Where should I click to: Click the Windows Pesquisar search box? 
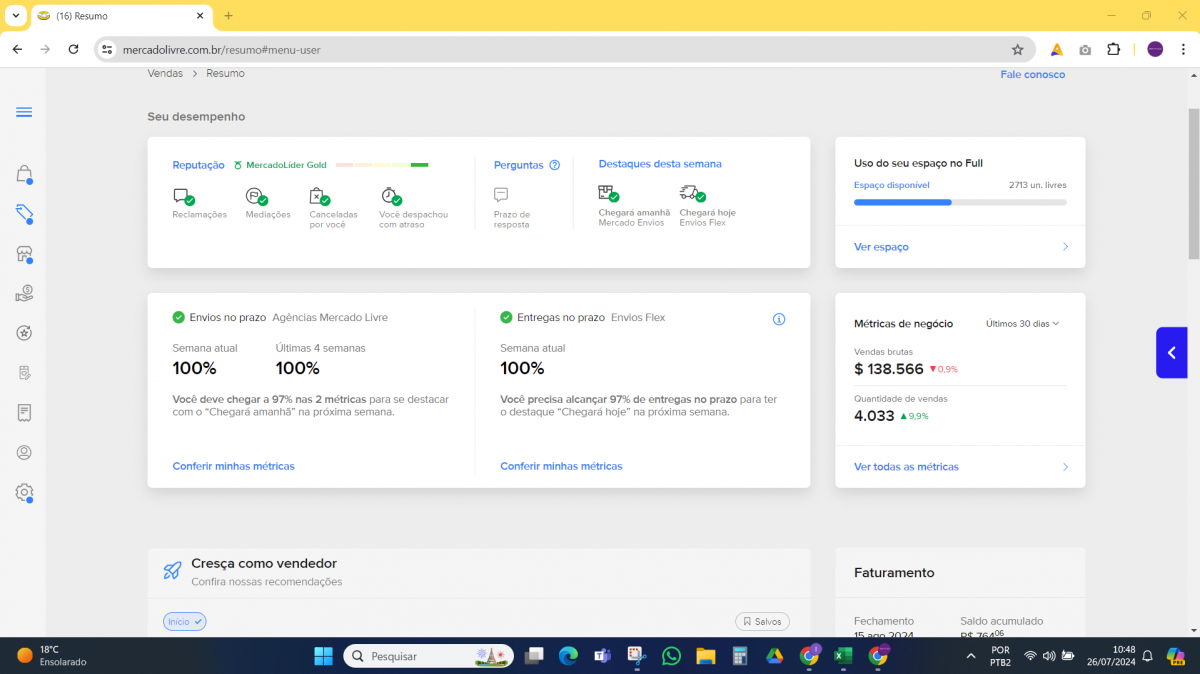click(428, 656)
